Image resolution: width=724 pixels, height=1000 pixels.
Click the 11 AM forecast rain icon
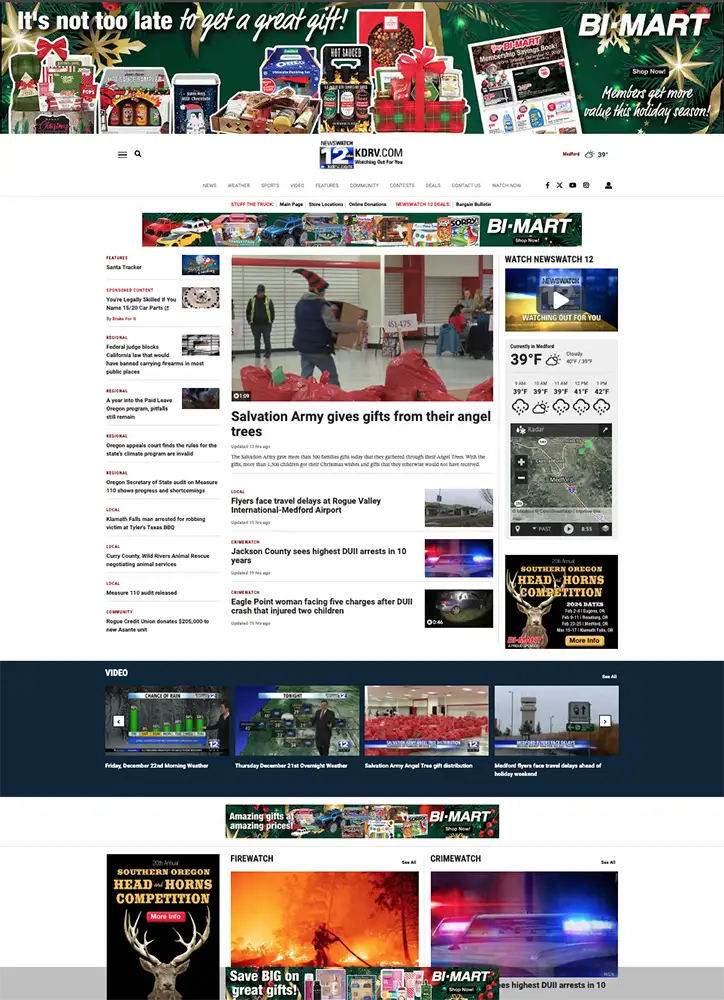561,406
